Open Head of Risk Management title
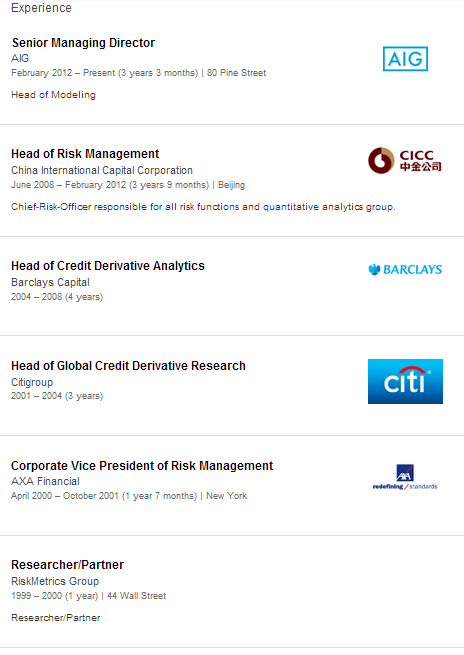Screen dimensions: 464x655 pyautogui.click(x=85, y=154)
